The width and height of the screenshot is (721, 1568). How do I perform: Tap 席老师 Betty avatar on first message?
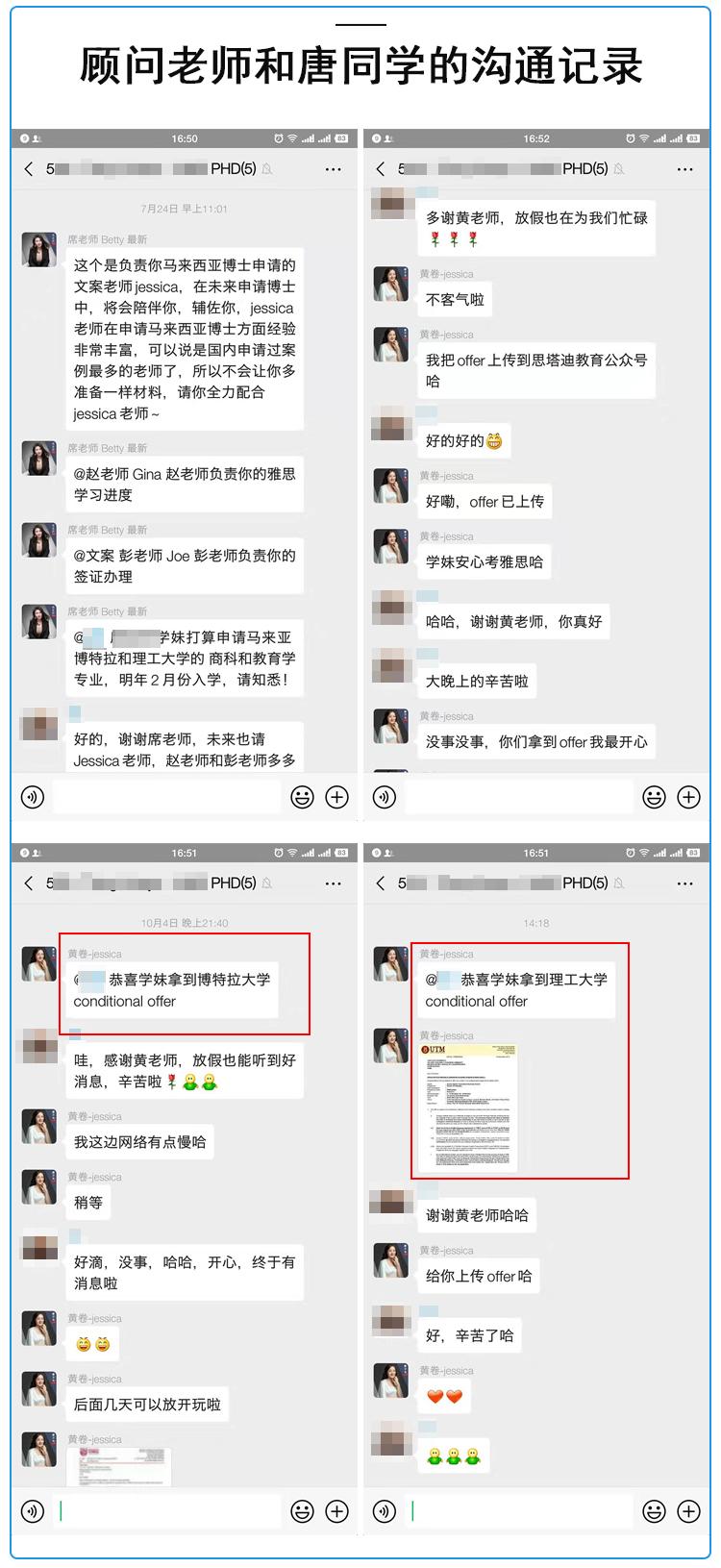point(39,250)
